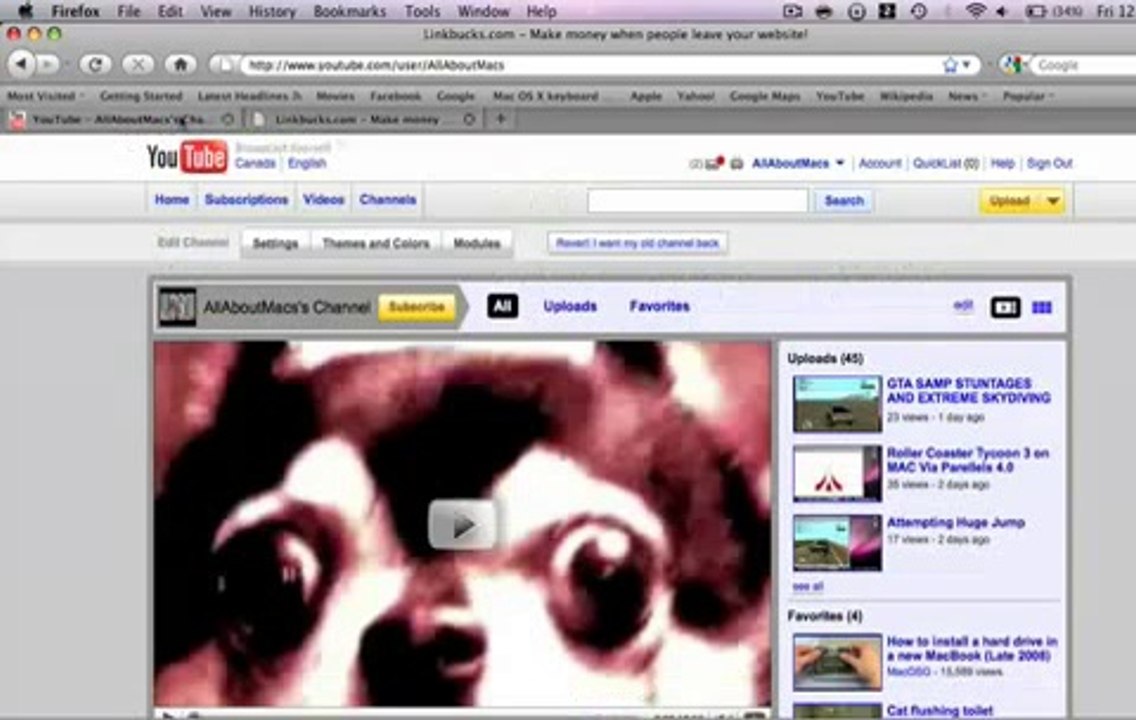The width and height of the screenshot is (1136, 720).
Task: Change country via Canada link
Action: tap(255, 163)
